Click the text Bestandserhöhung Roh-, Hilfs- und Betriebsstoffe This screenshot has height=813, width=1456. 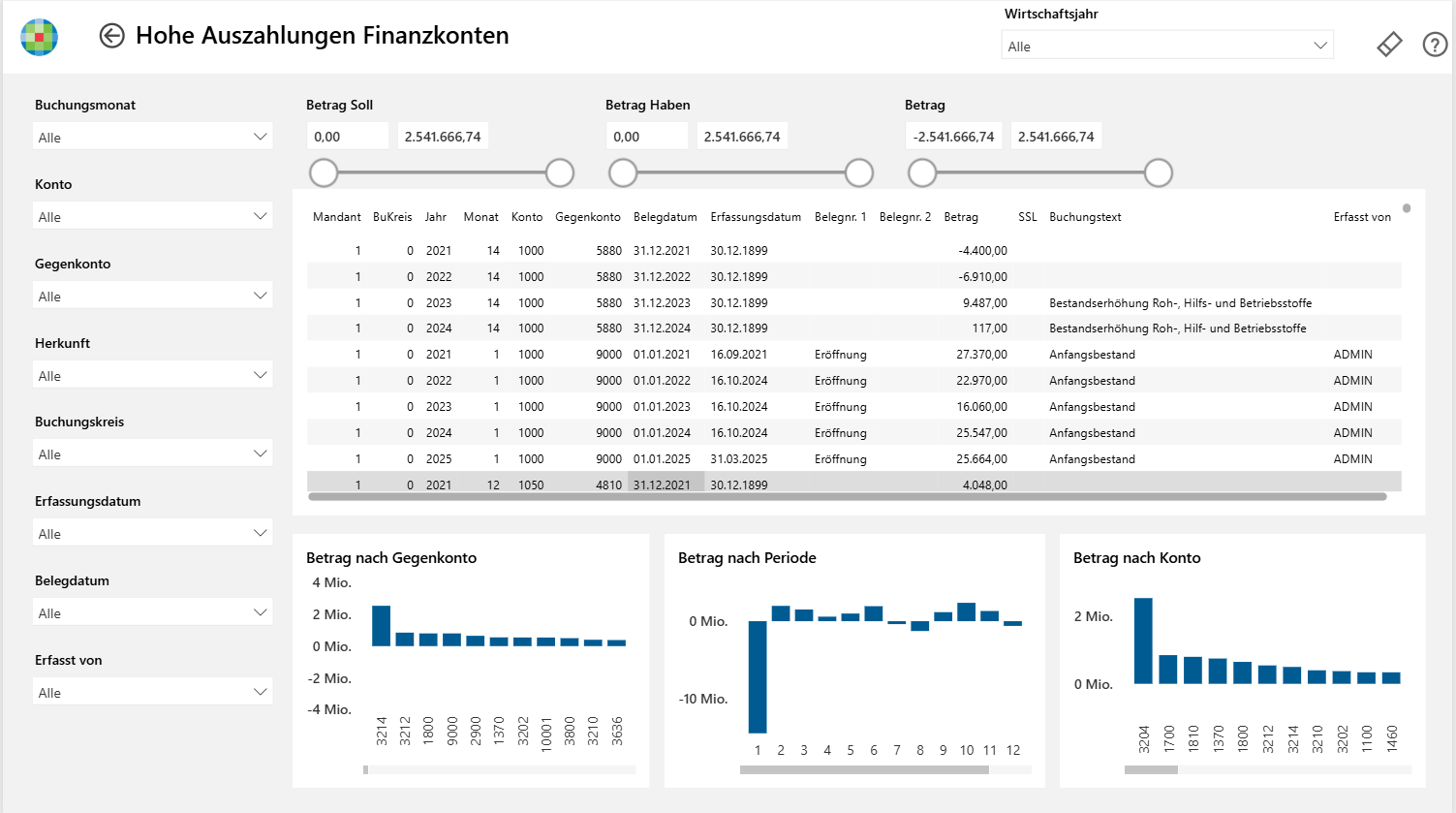click(1181, 303)
